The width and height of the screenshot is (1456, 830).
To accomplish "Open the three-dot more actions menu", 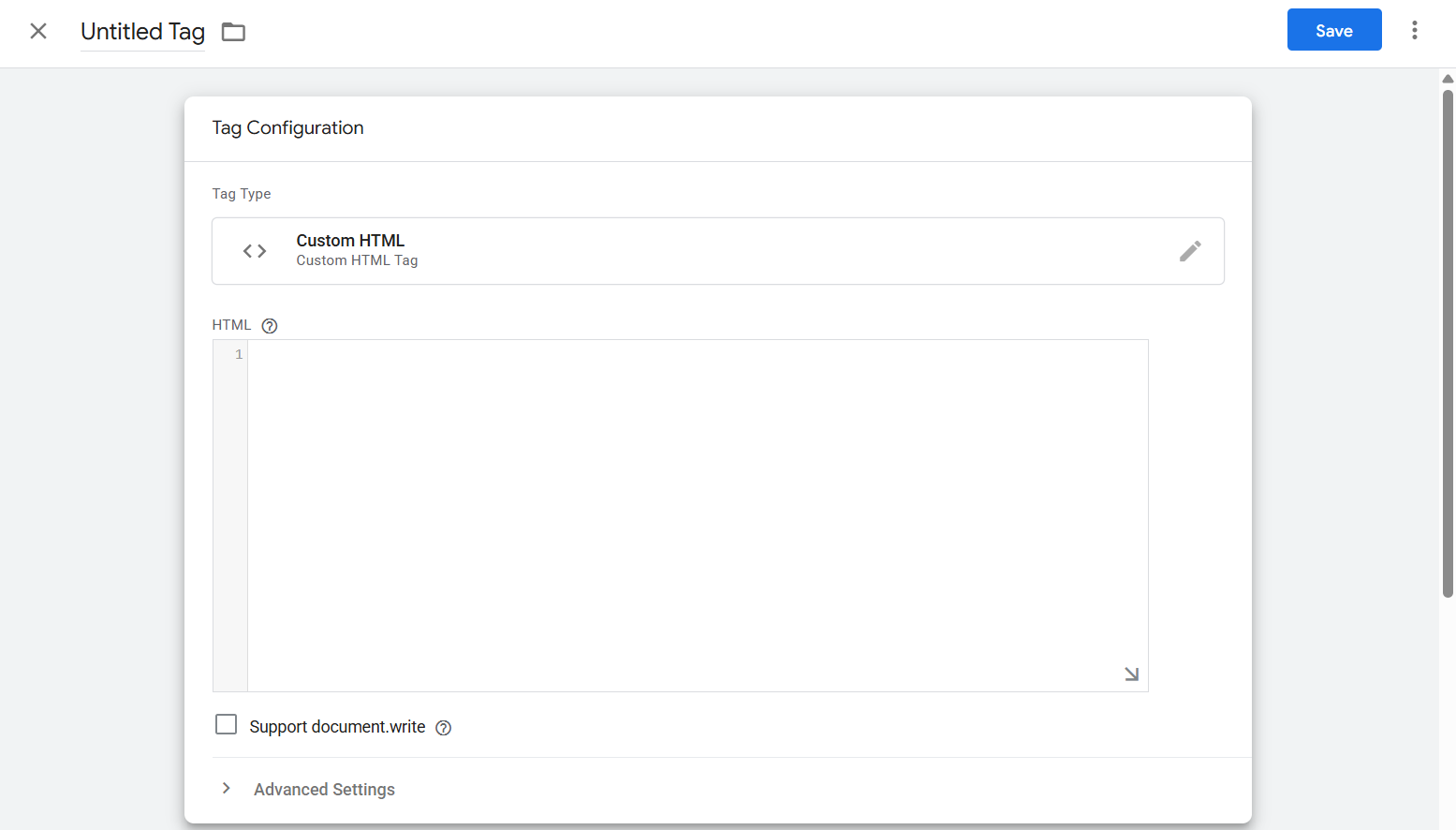I will click(x=1415, y=30).
